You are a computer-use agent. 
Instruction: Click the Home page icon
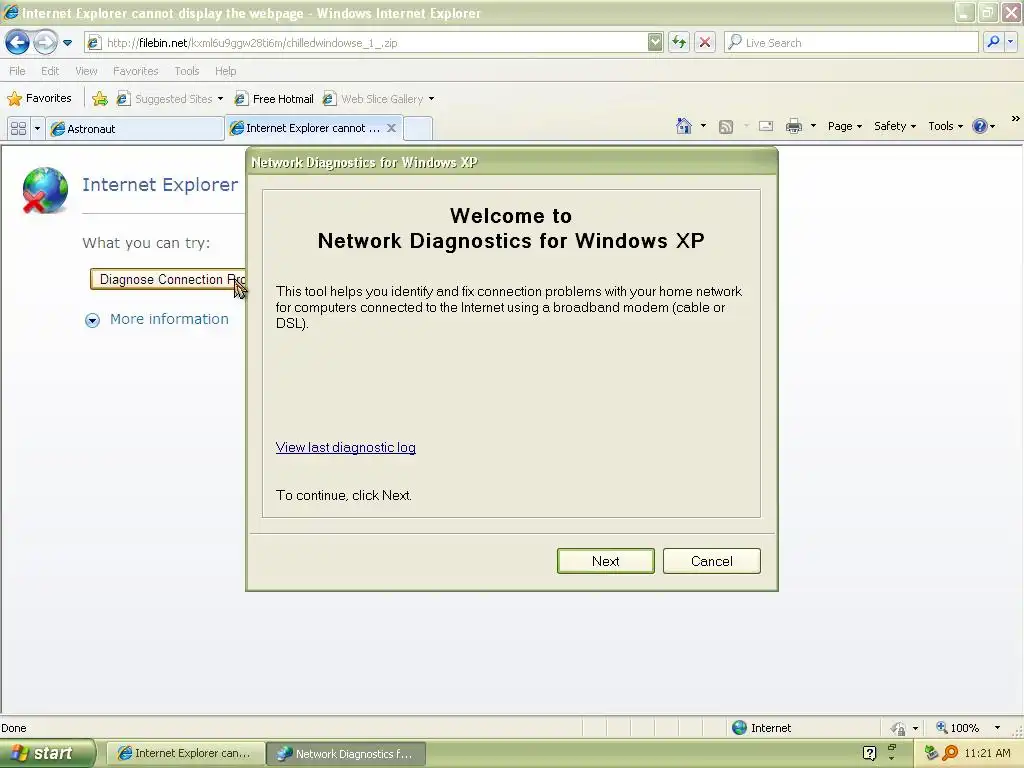coord(684,126)
